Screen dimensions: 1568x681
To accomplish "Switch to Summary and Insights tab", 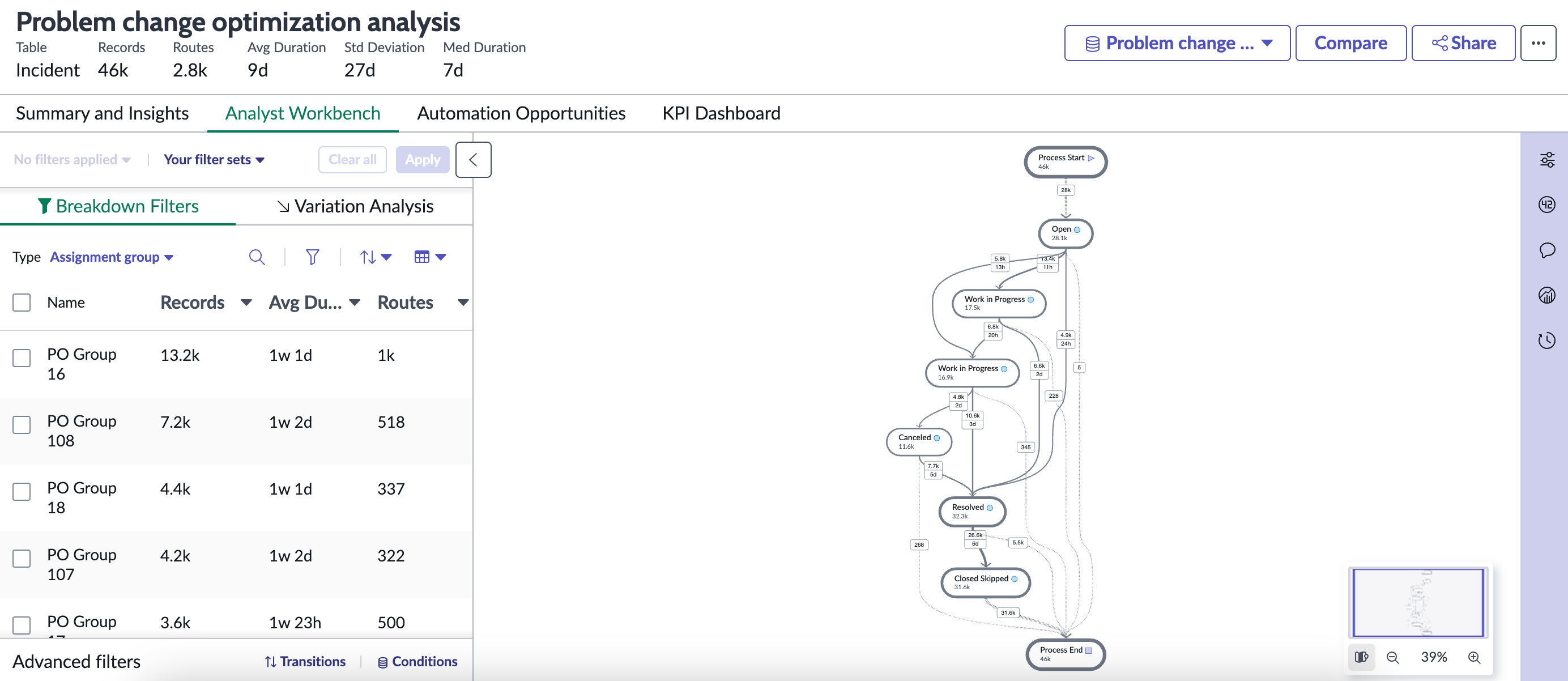I will pyautogui.click(x=103, y=113).
